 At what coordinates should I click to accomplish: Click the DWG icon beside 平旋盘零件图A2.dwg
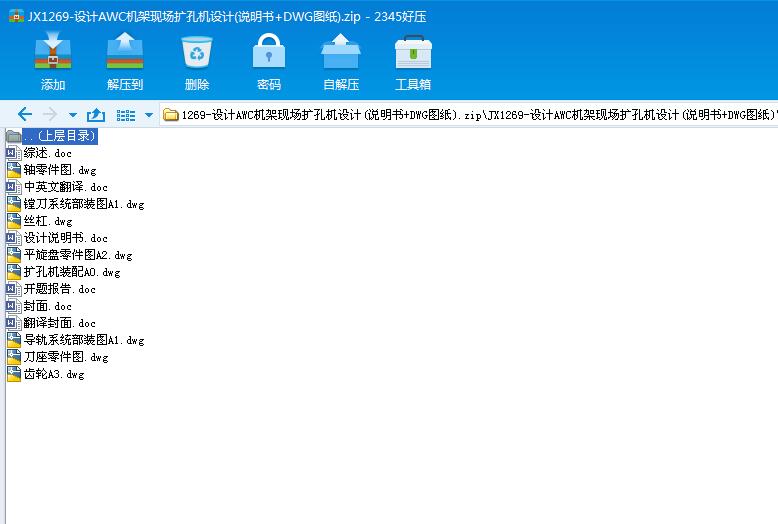[14, 255]
